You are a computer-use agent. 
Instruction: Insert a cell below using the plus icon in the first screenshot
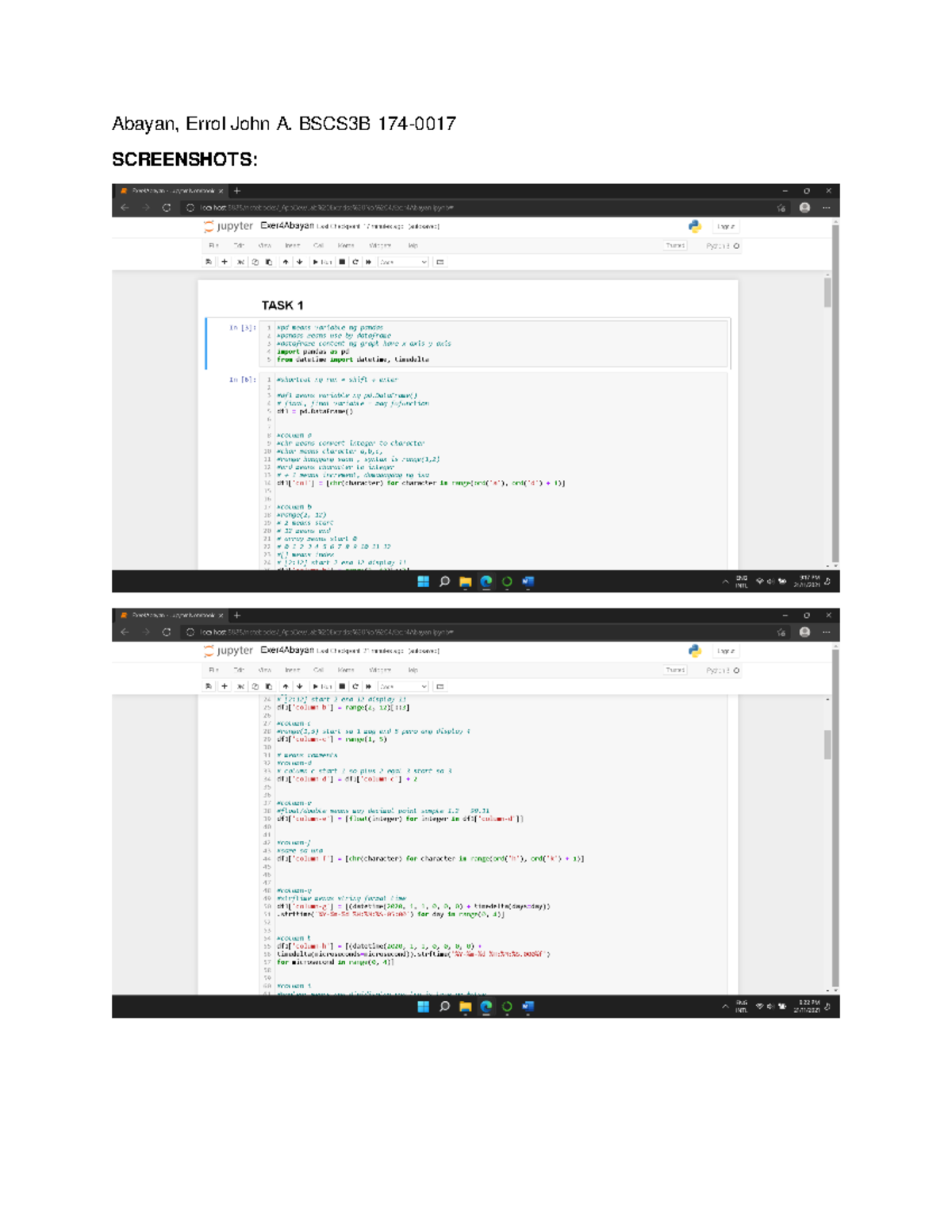[x=225, y=262]
